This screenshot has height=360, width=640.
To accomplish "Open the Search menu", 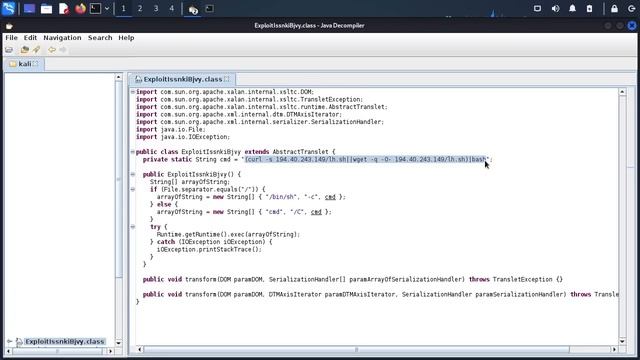I will point(100,38).
